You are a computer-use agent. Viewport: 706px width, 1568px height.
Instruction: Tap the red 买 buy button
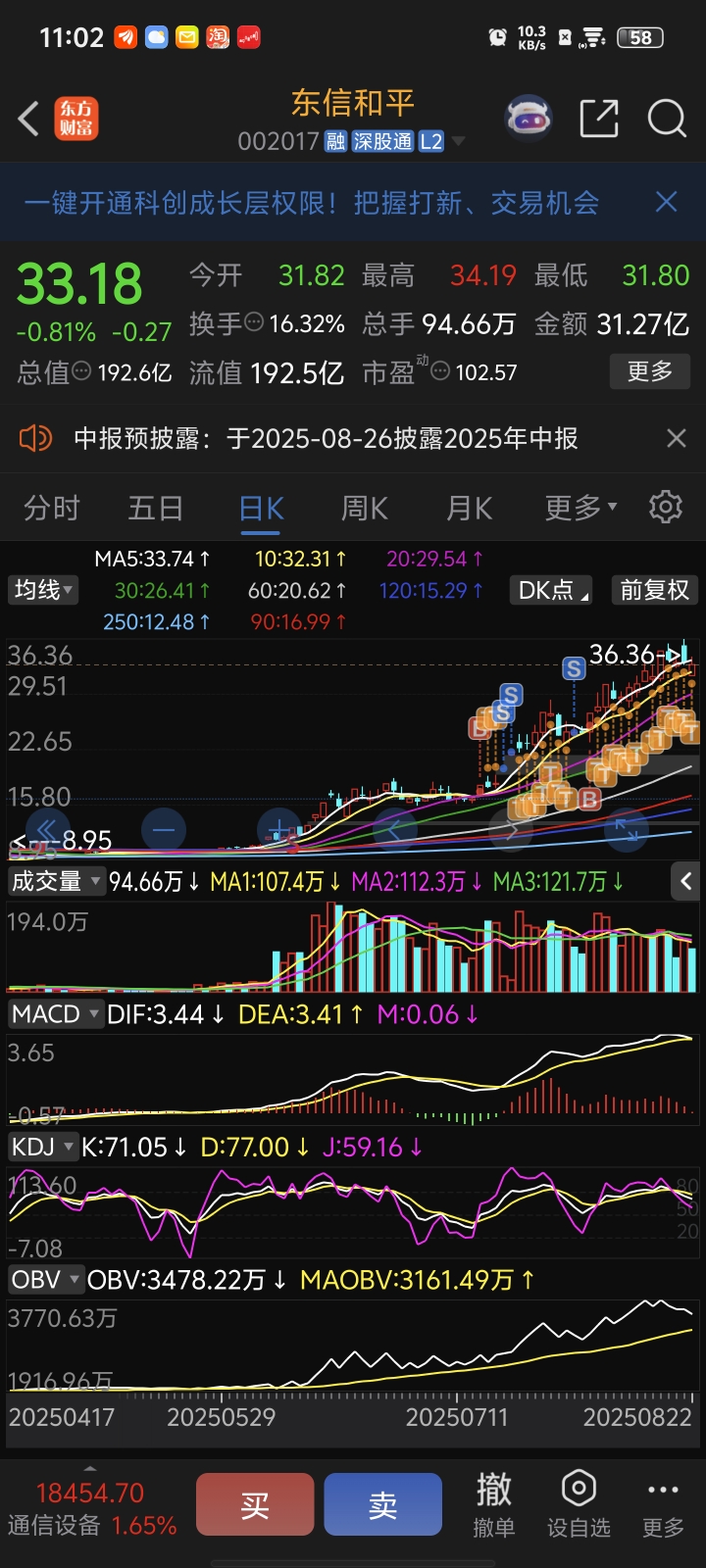tap(255, 1504)
